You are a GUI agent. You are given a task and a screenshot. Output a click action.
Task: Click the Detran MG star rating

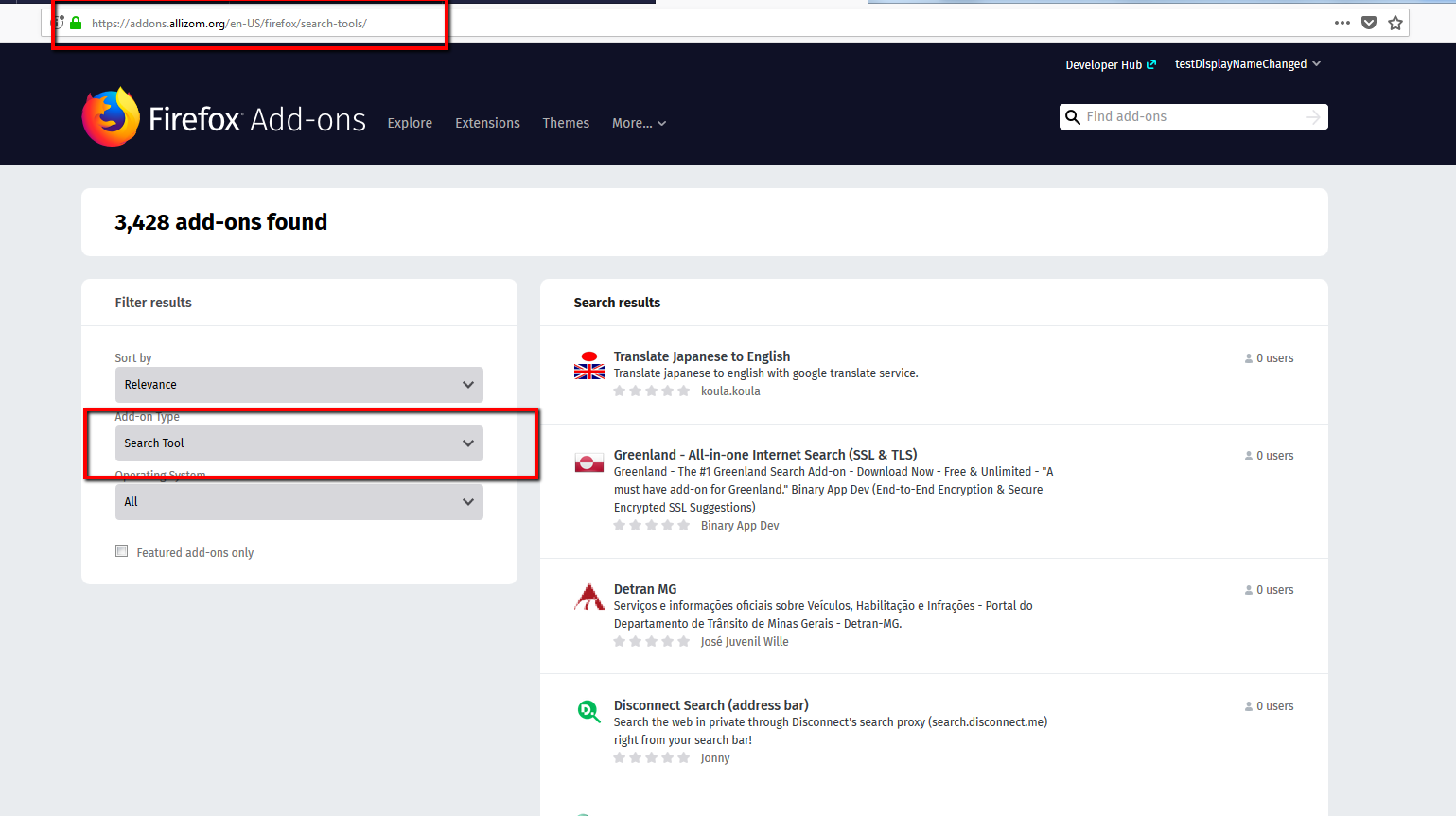(652, 641)
